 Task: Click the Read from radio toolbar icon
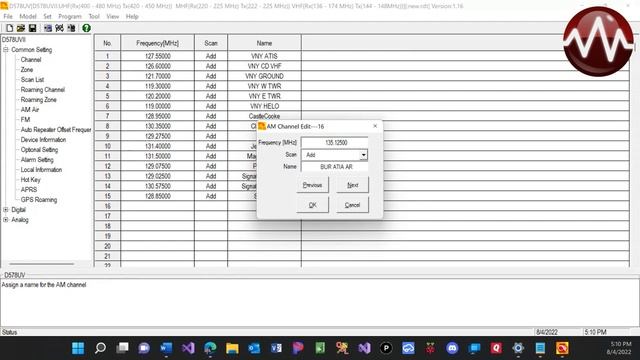coord(48,28)
